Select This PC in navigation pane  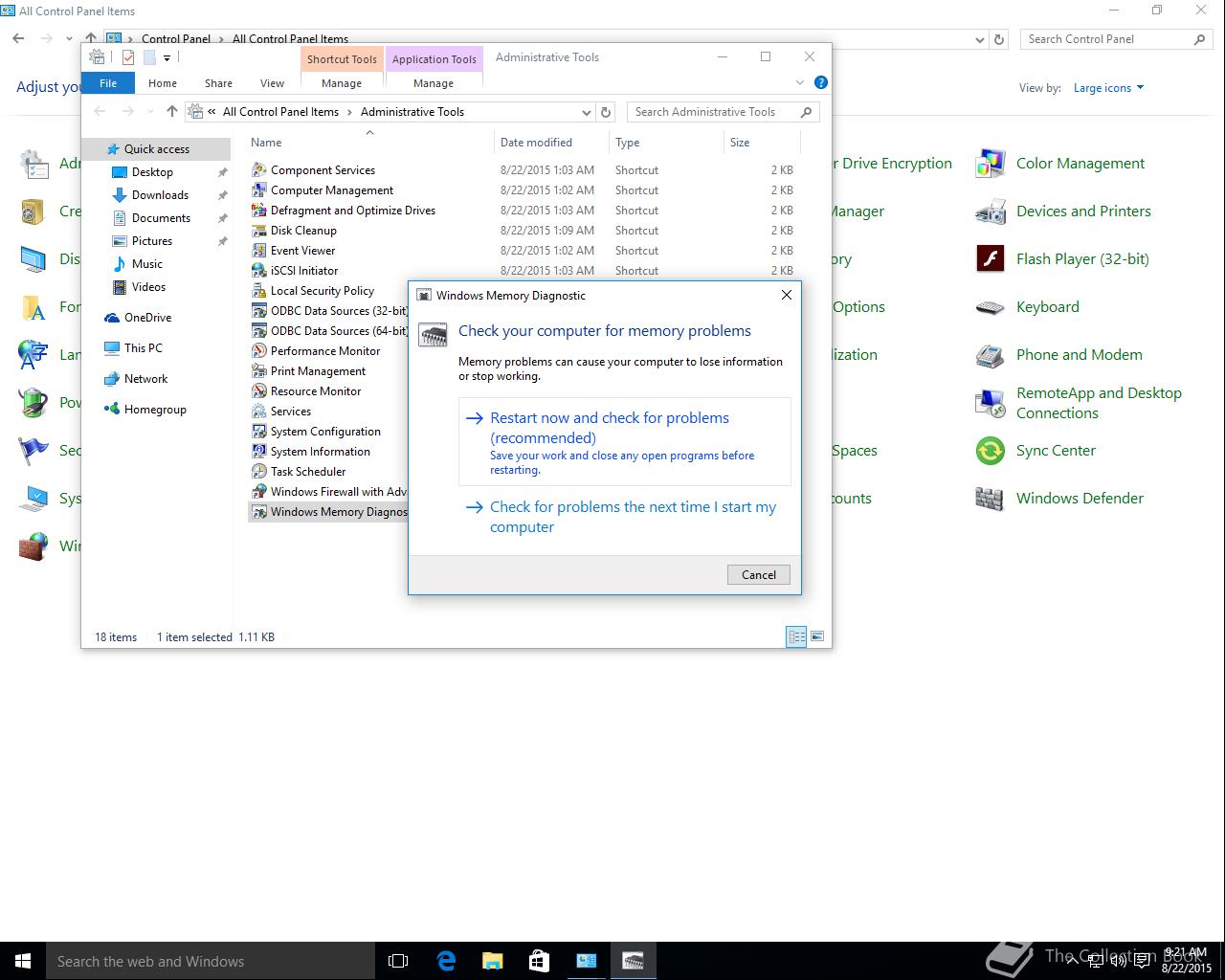pyautogui.click(x=143, y=348)
